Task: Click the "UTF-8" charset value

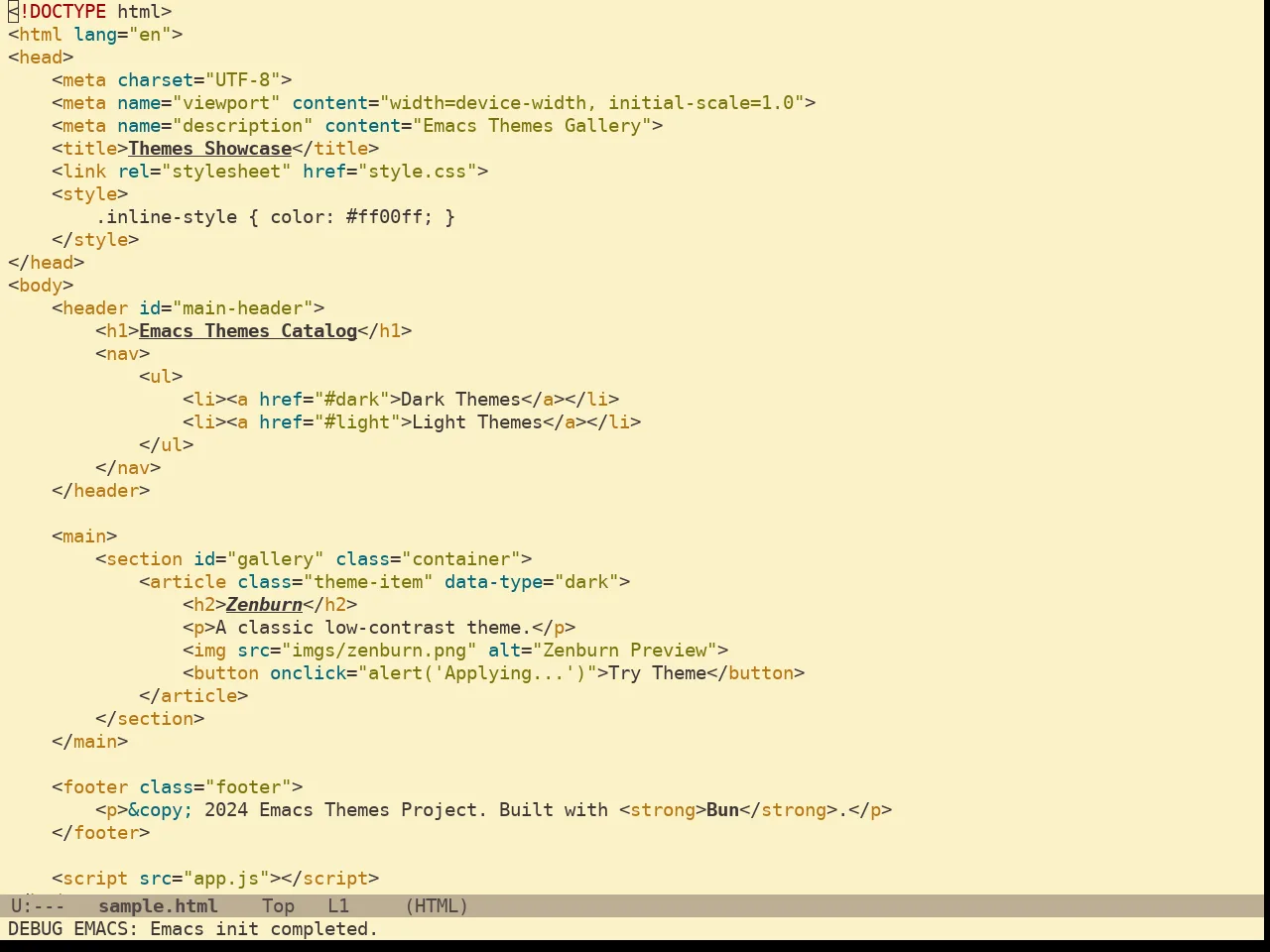Action: 243,80
